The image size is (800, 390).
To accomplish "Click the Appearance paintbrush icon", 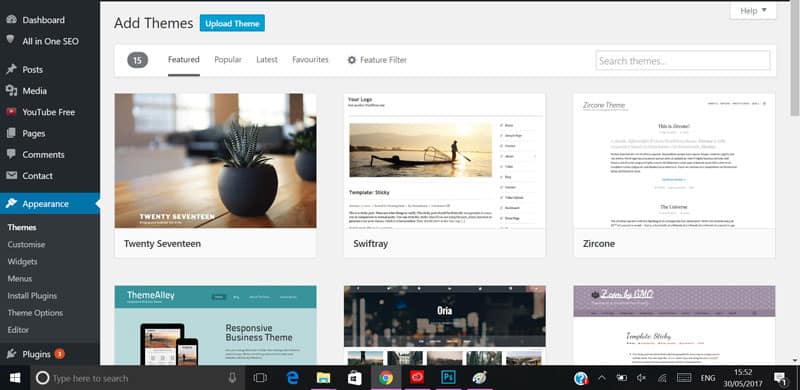I will (11, 203).
